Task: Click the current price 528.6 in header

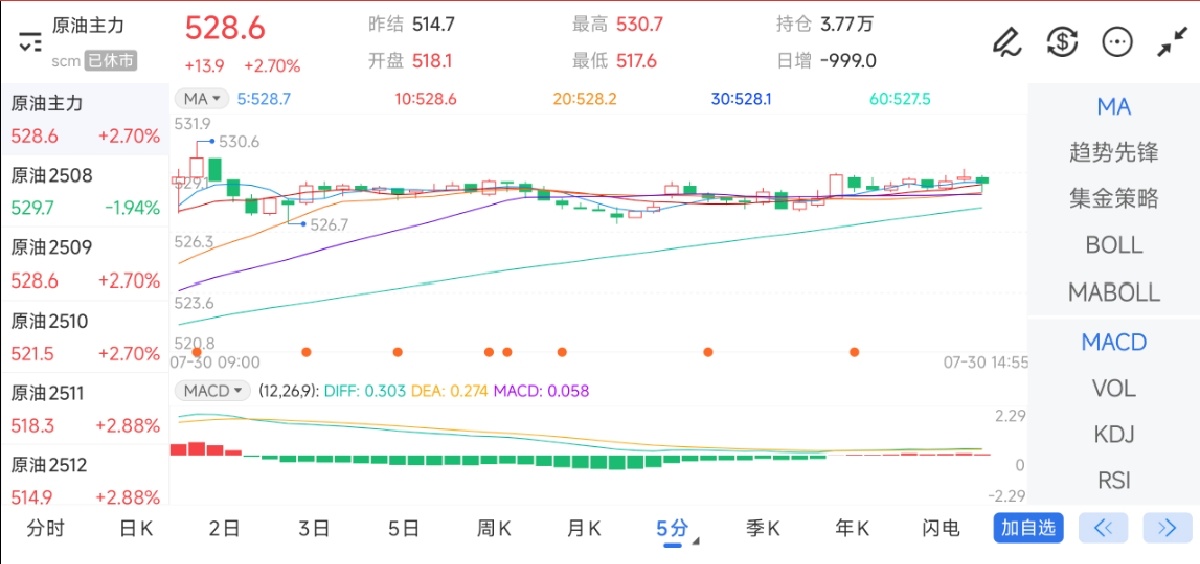Action: tap(225, 28)
